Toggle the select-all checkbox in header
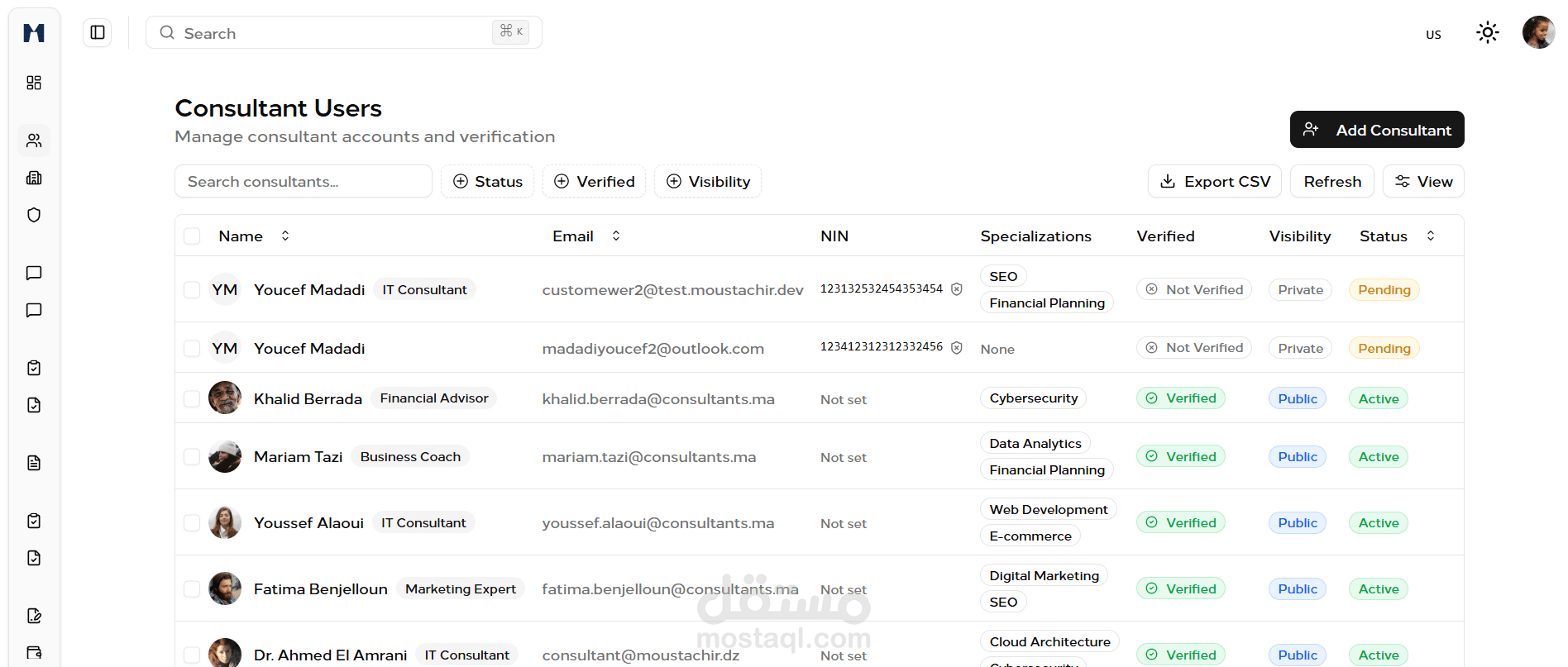 (192, 236)
